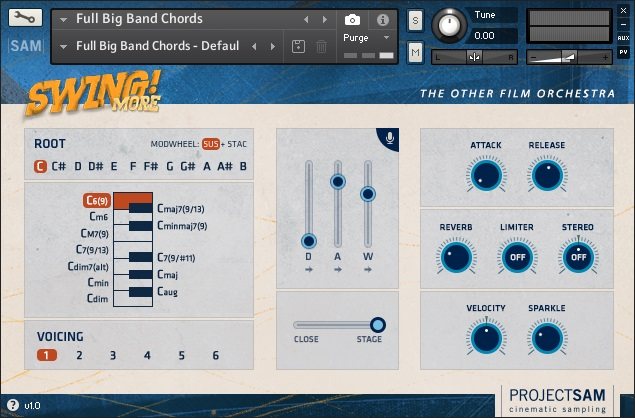
Task: Click the arrow under A mic
Action: (338, 269)
